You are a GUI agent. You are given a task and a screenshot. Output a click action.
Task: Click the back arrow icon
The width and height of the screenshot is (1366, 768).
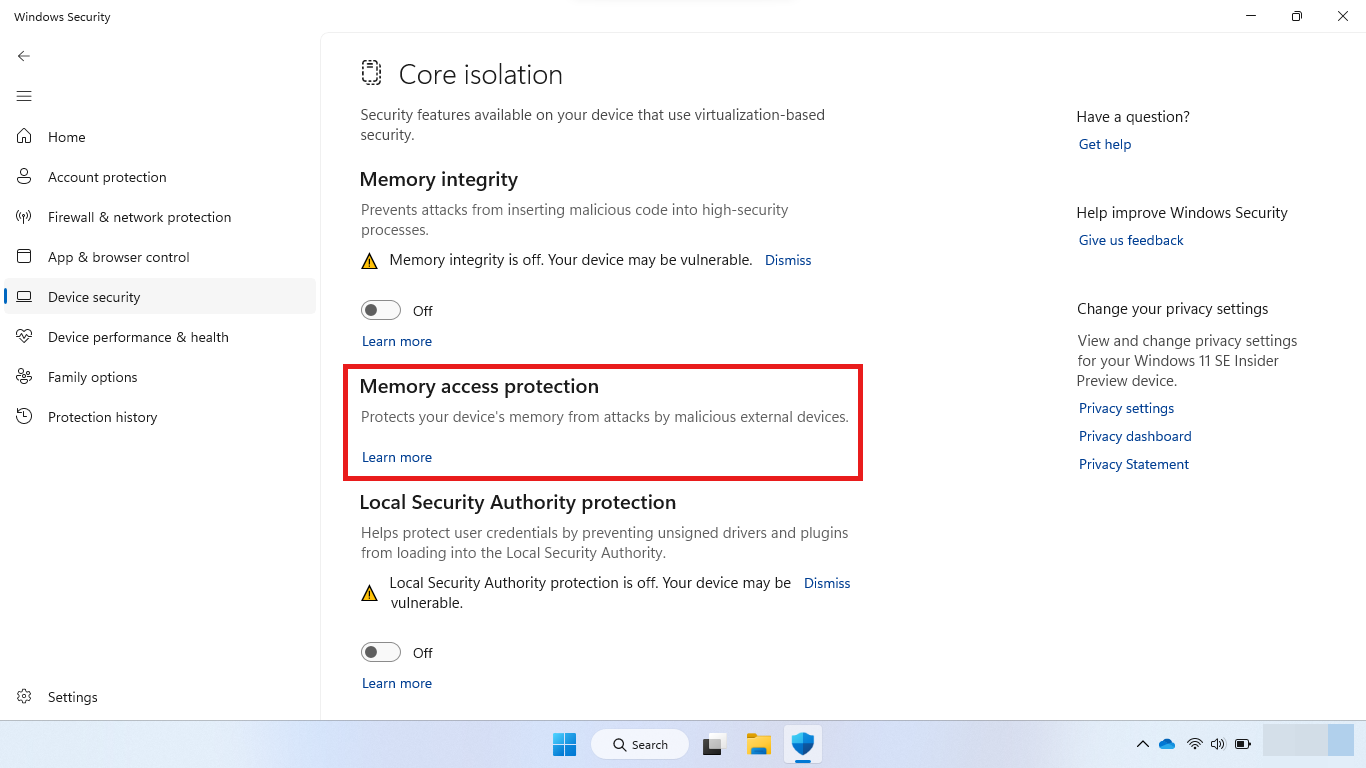coord(24,56)
